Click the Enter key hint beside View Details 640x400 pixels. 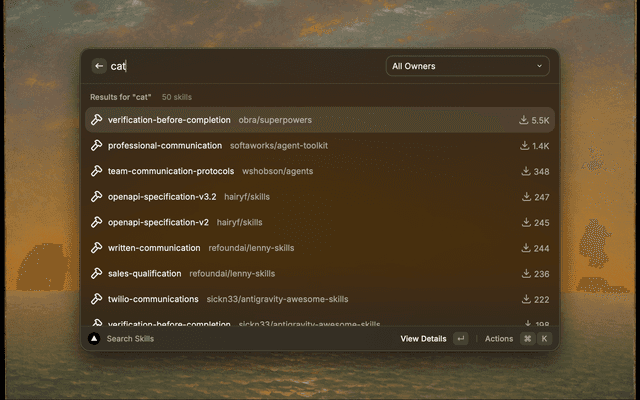[x=460, y=339]
